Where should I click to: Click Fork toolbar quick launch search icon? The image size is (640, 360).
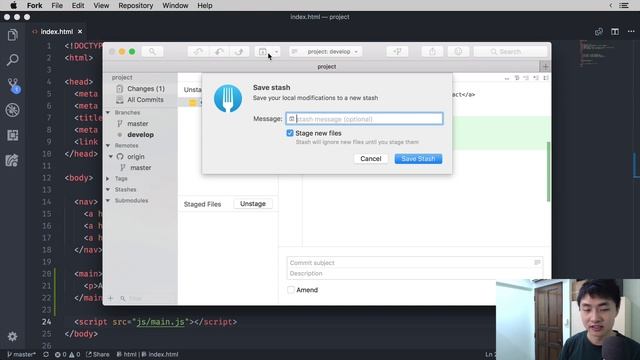pos(152,51)
